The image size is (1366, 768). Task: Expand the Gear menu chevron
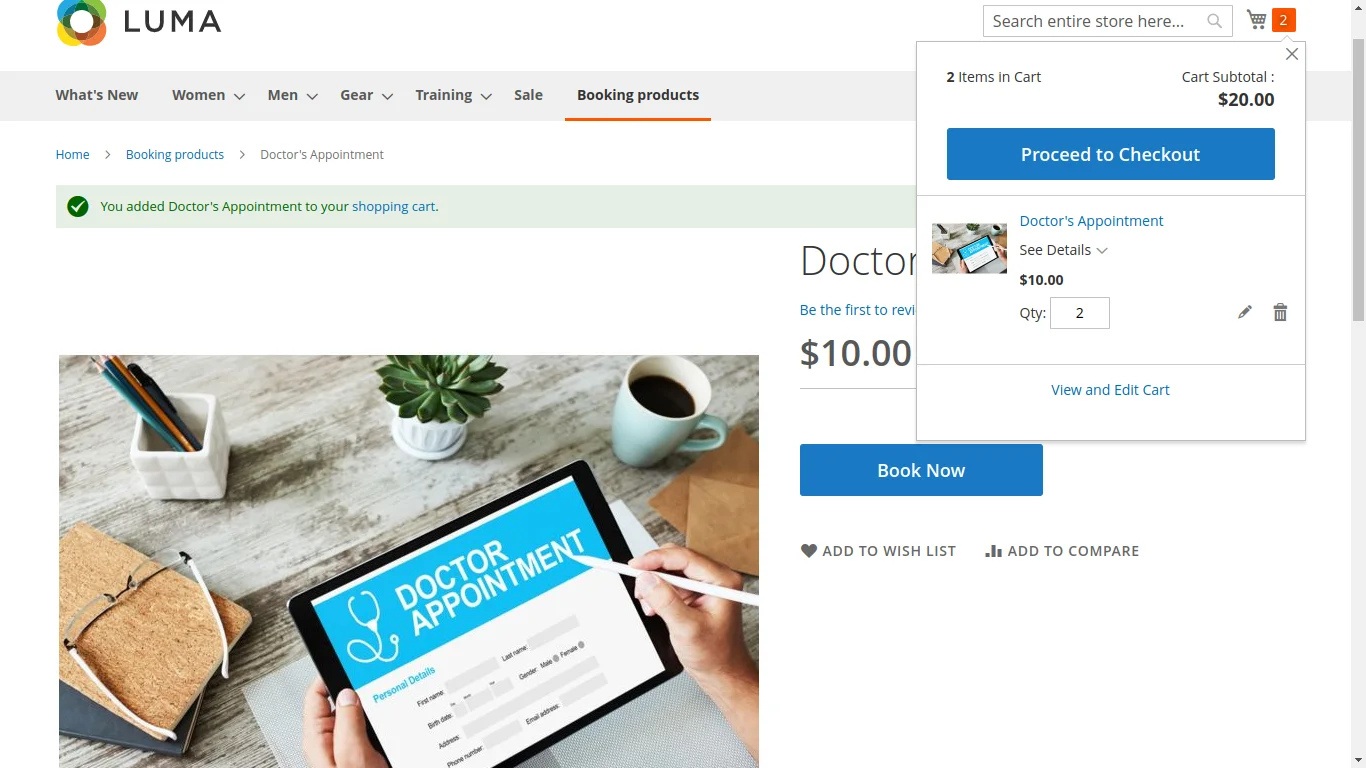pos(387,96)
